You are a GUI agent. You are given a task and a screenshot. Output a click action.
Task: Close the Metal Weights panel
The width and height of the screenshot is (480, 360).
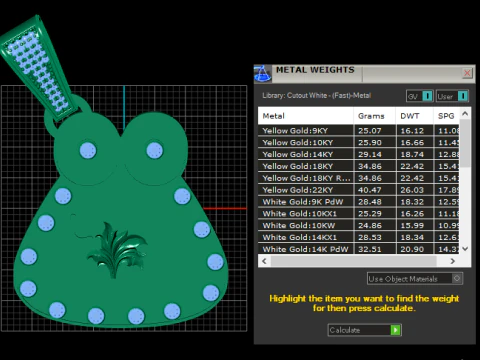467,73
